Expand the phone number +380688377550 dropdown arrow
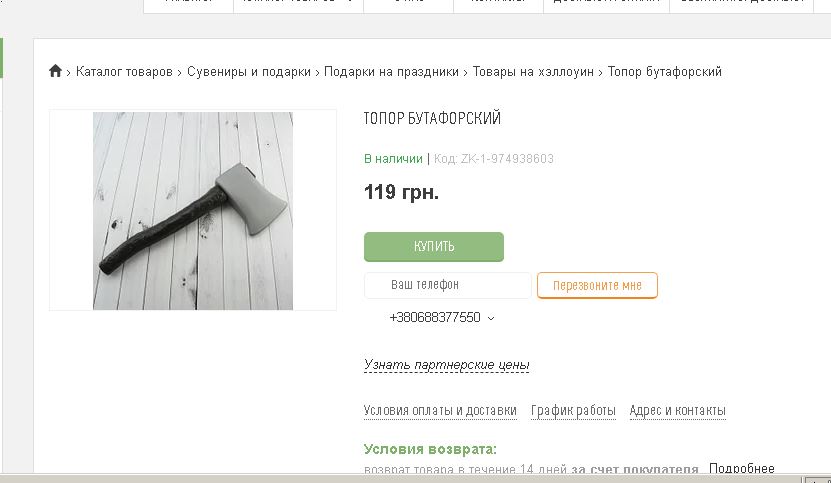Viewport: 831px width, 483px height. coord(491,318)
